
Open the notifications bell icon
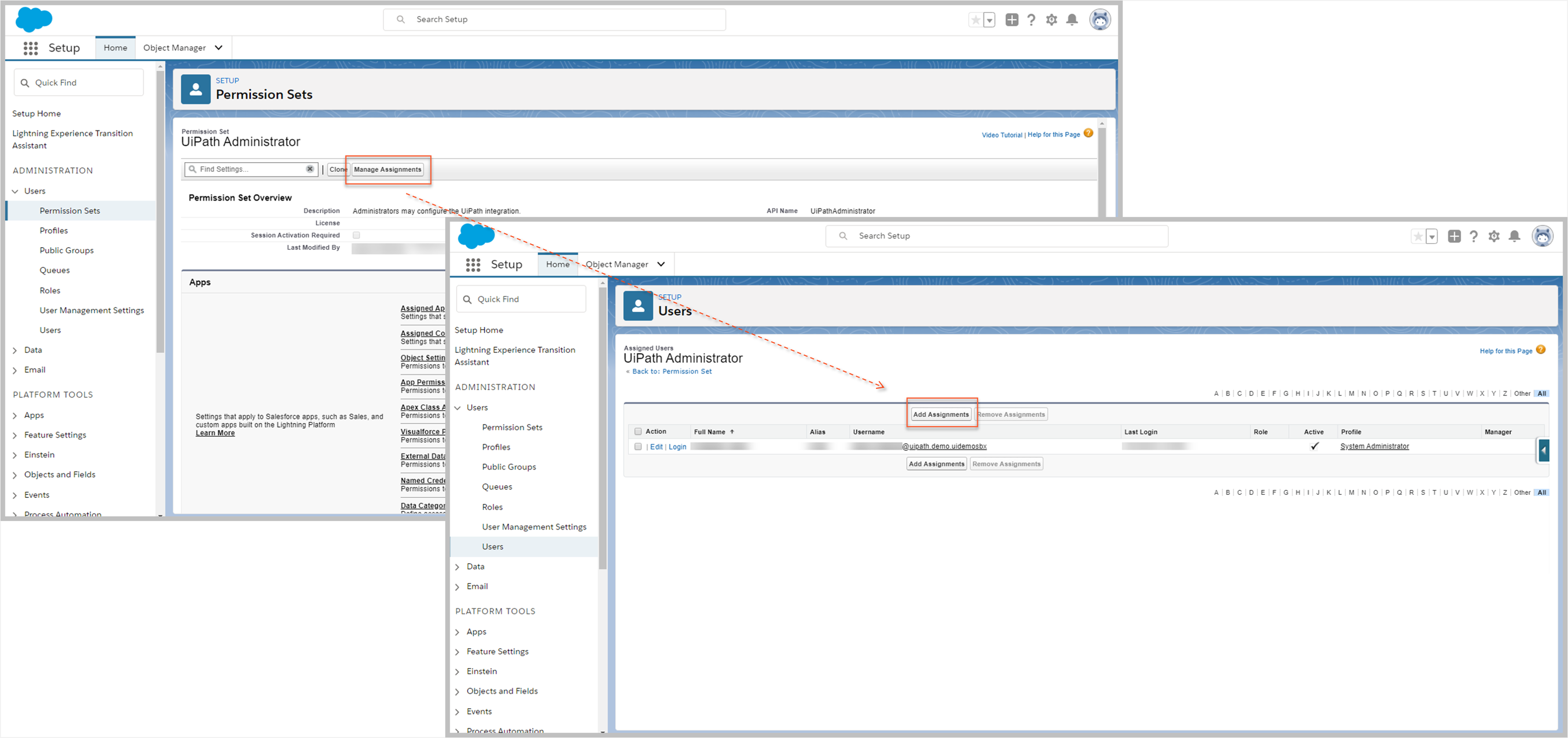[1072, 20]
